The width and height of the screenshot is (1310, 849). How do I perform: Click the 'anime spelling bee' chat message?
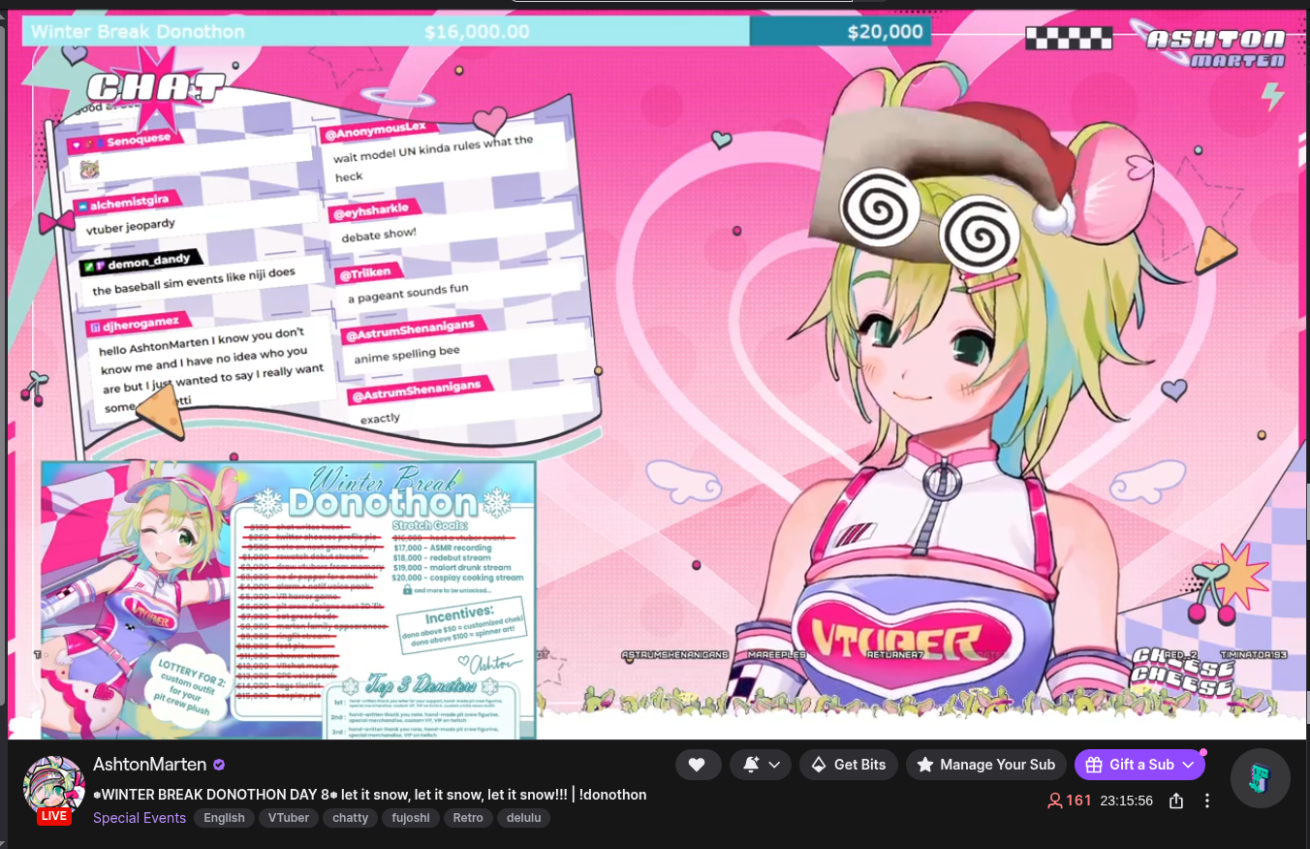coord(407,355)
